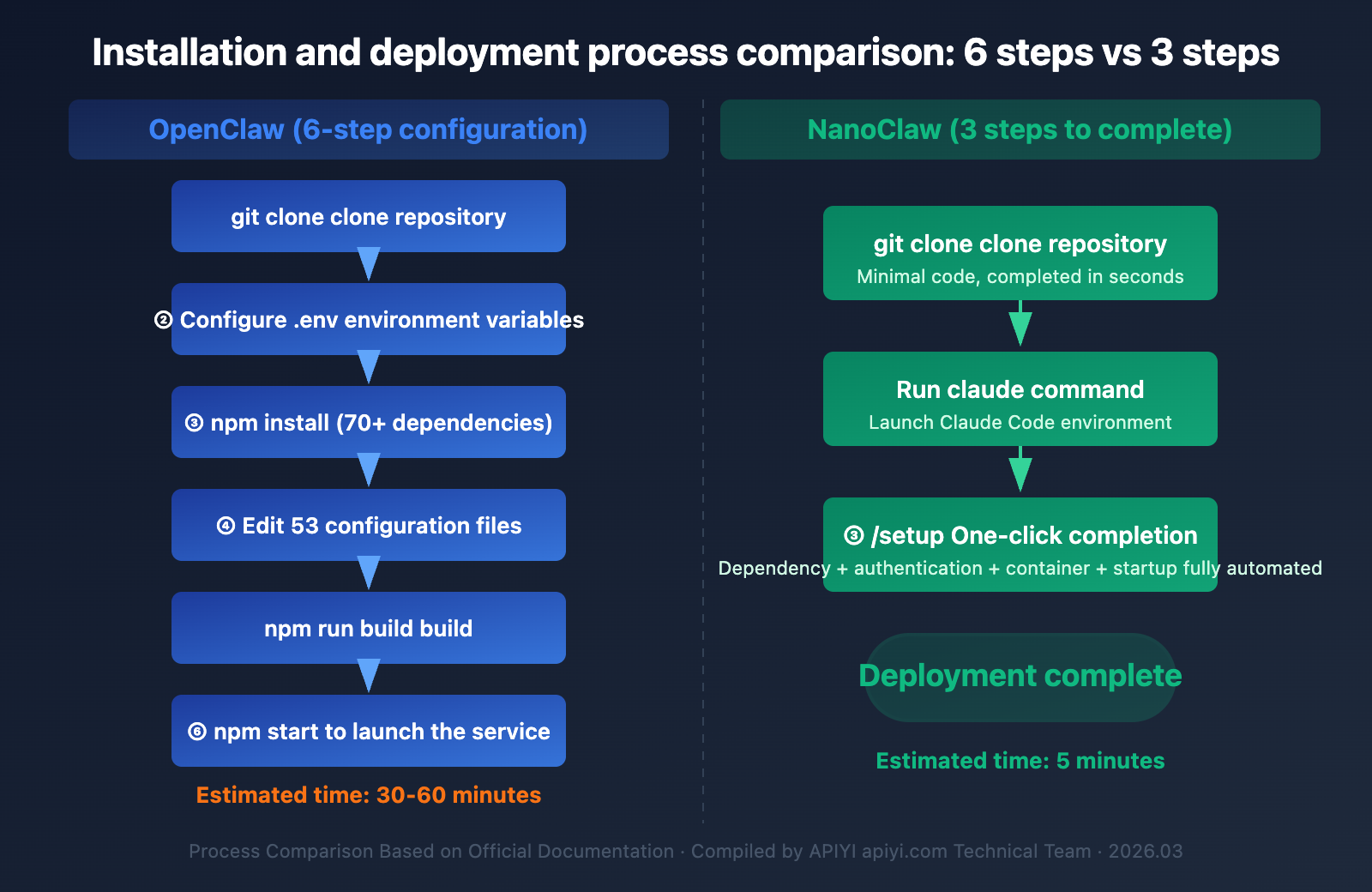Expand the git clone clone repository step

pyautogui.click(x=1020, y=253)
